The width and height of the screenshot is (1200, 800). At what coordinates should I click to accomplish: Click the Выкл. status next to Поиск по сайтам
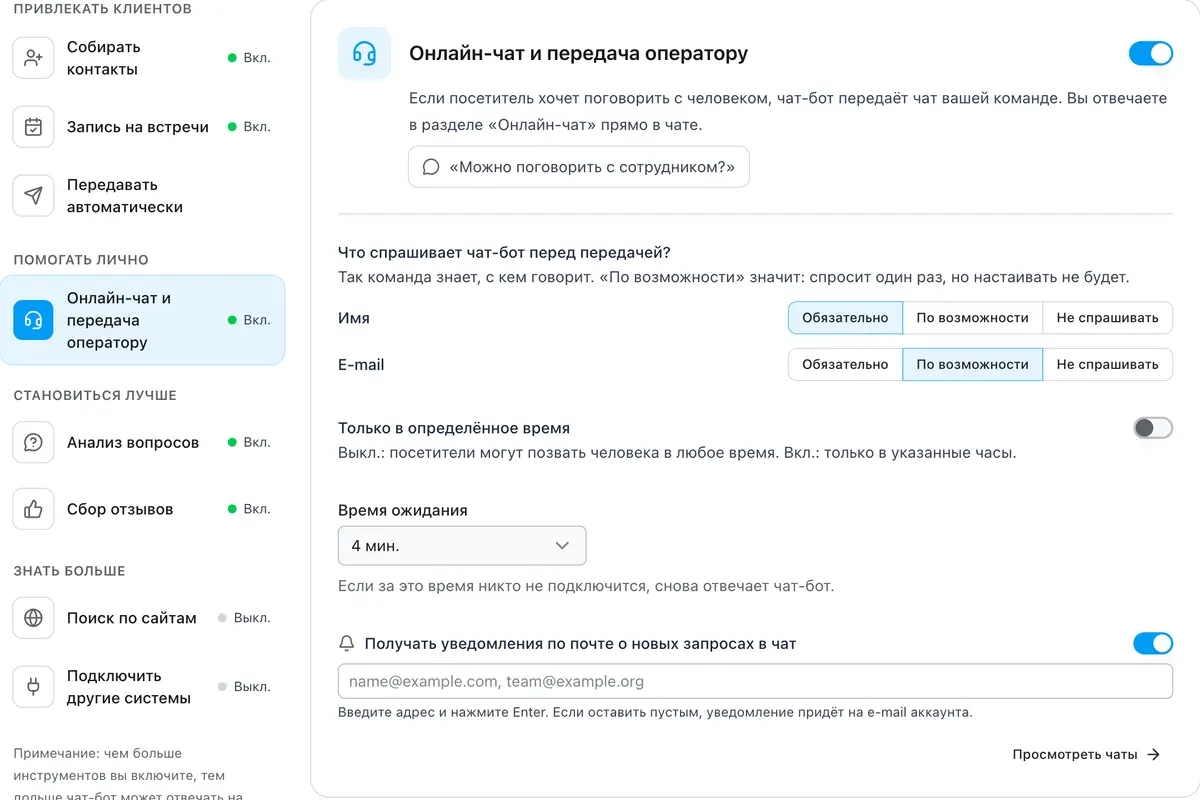click(x=244, y=618)
